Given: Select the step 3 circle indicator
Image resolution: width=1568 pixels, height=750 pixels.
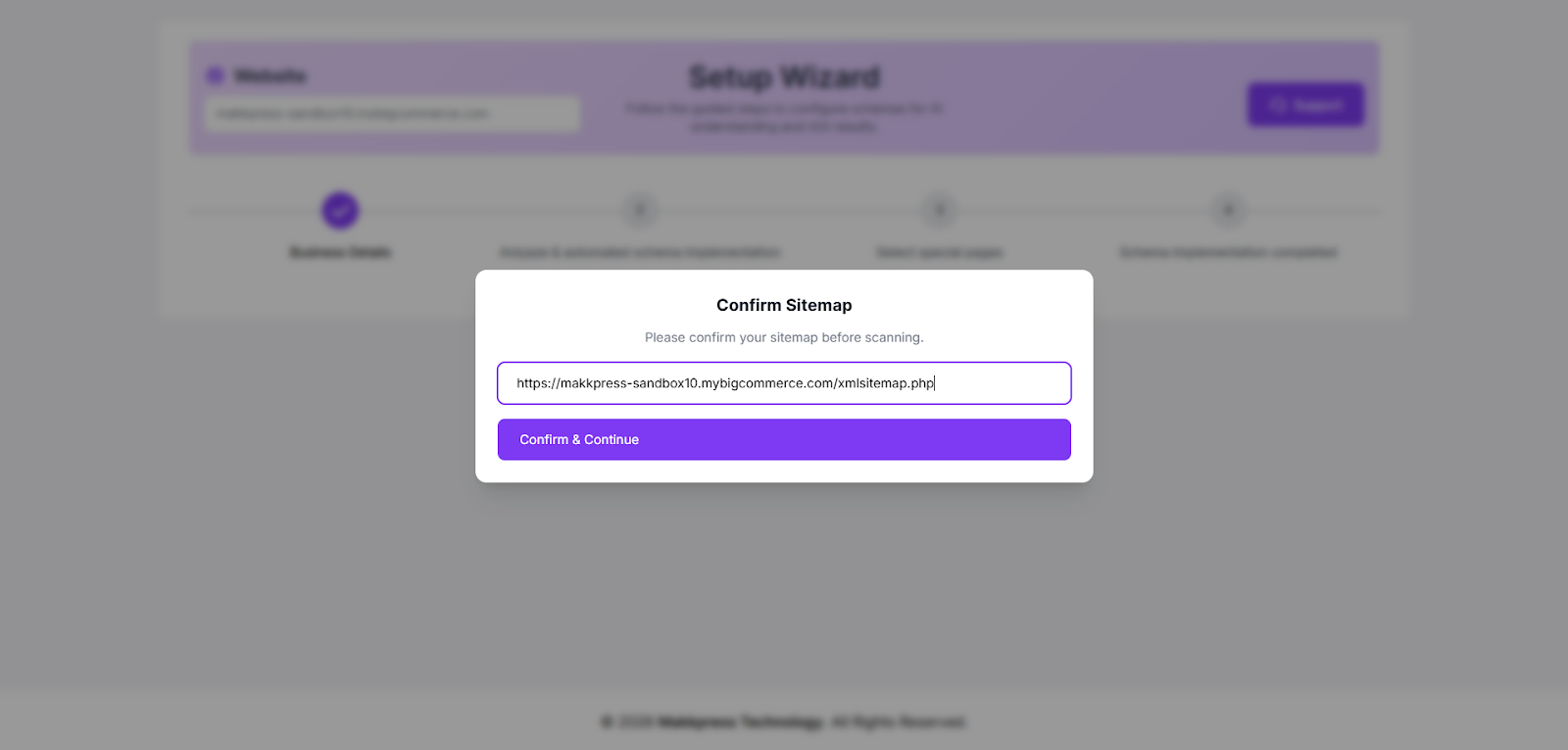Looking at the screenshot, I should [x=940, y=210].
